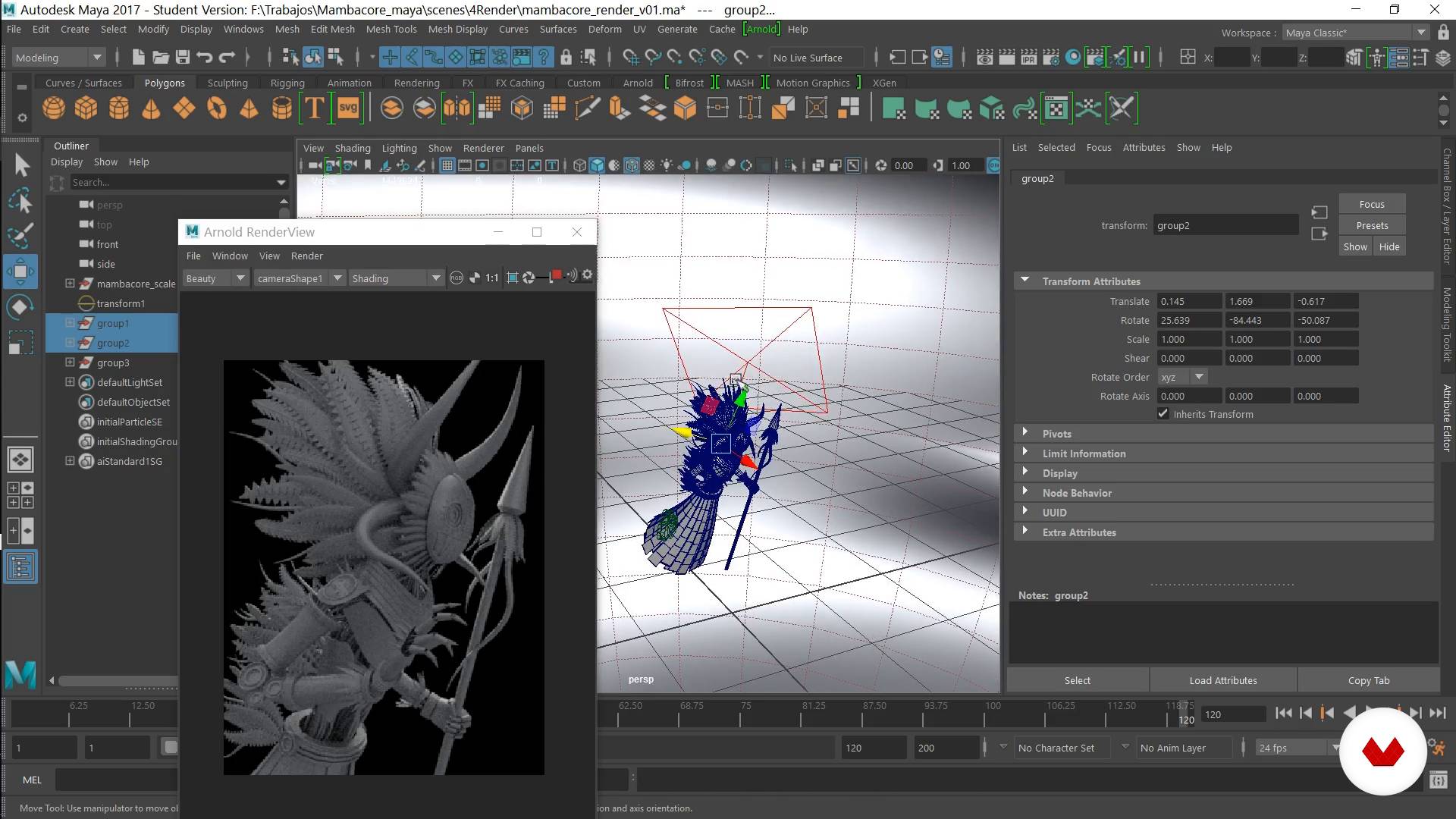Screen dimensions: 1456x819
Task: Click the Focus button
Action: [1371, 204]
